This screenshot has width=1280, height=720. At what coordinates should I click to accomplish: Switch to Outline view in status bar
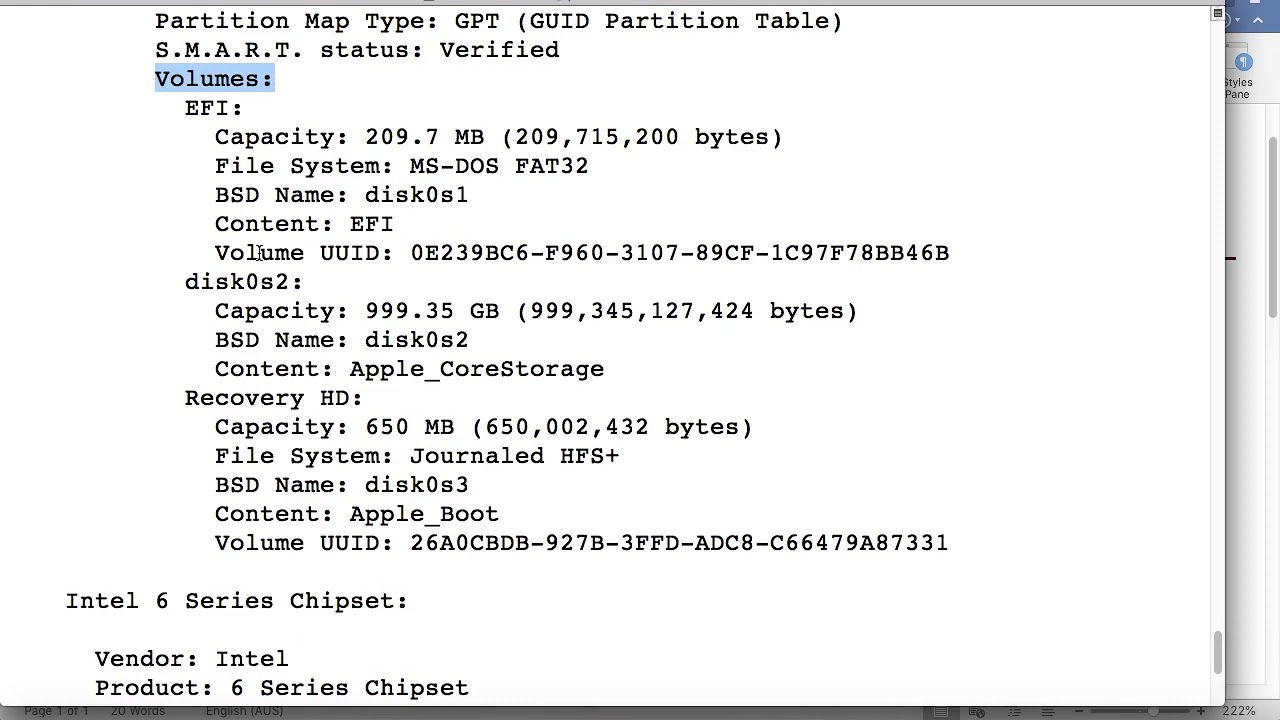pyautogui.click(x=1013, y=711)
